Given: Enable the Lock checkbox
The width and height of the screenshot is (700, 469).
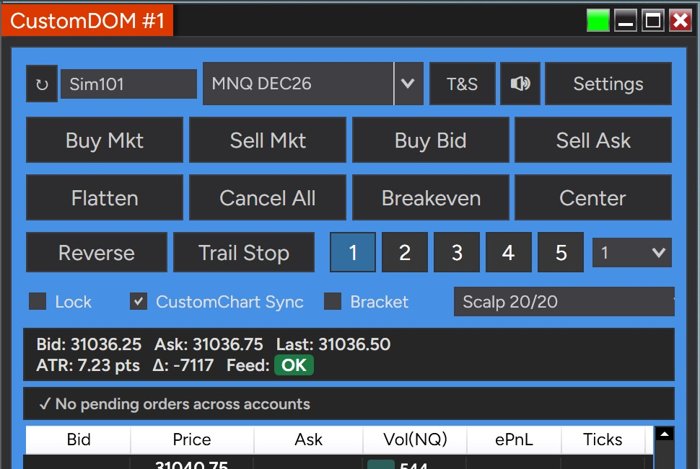Looking at the screenshot, I should 38,301.
